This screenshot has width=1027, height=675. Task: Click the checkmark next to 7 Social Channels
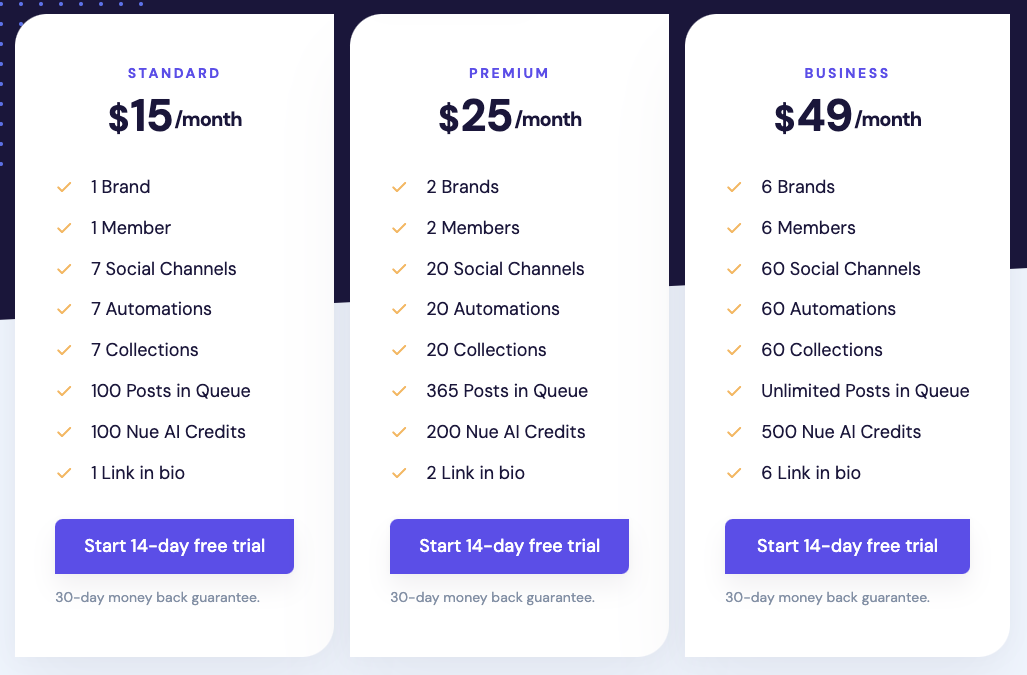[x=64, y=269]
